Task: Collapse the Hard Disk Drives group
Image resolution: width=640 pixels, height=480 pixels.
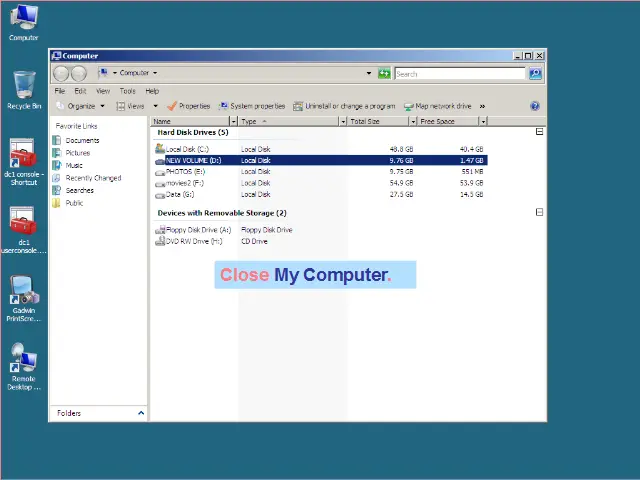Action: click(x=539, y=132)
